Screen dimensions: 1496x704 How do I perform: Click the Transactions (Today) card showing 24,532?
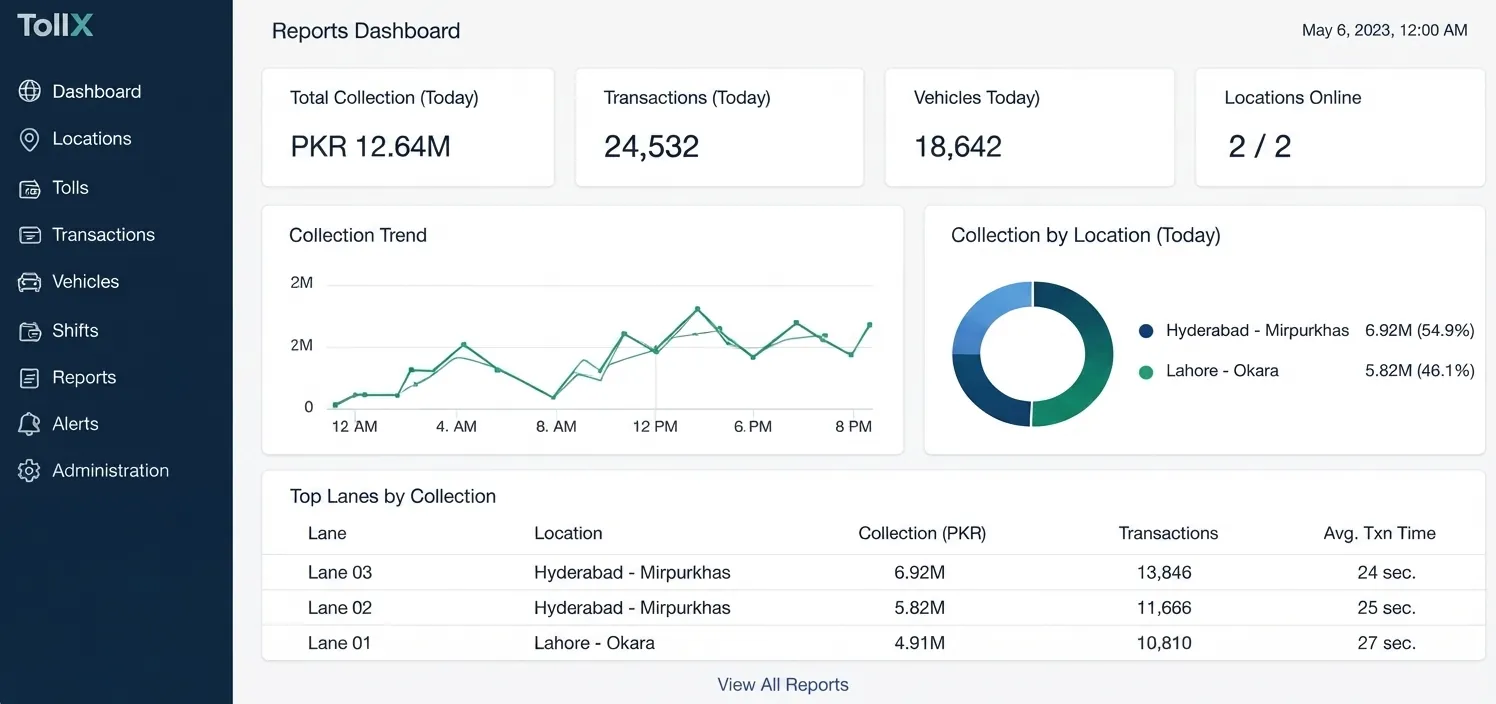coord(720,127)
